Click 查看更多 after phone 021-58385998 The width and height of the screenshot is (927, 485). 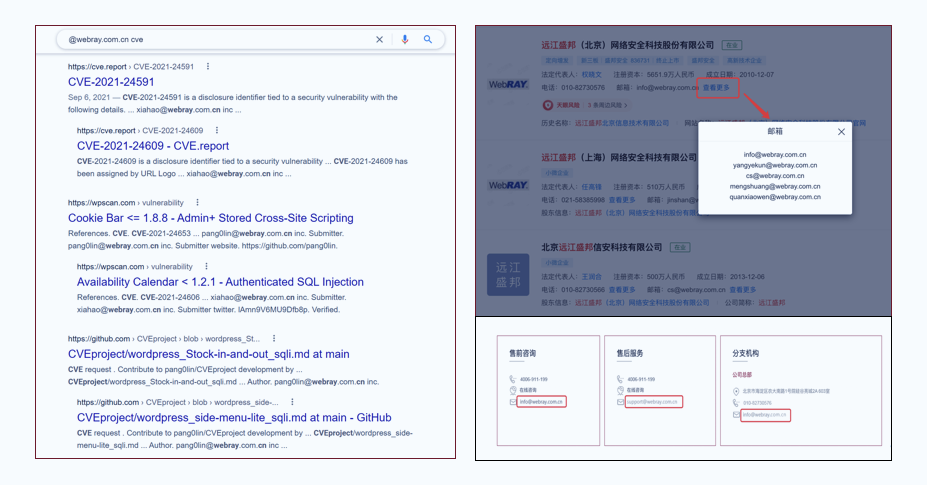[622, 200]
